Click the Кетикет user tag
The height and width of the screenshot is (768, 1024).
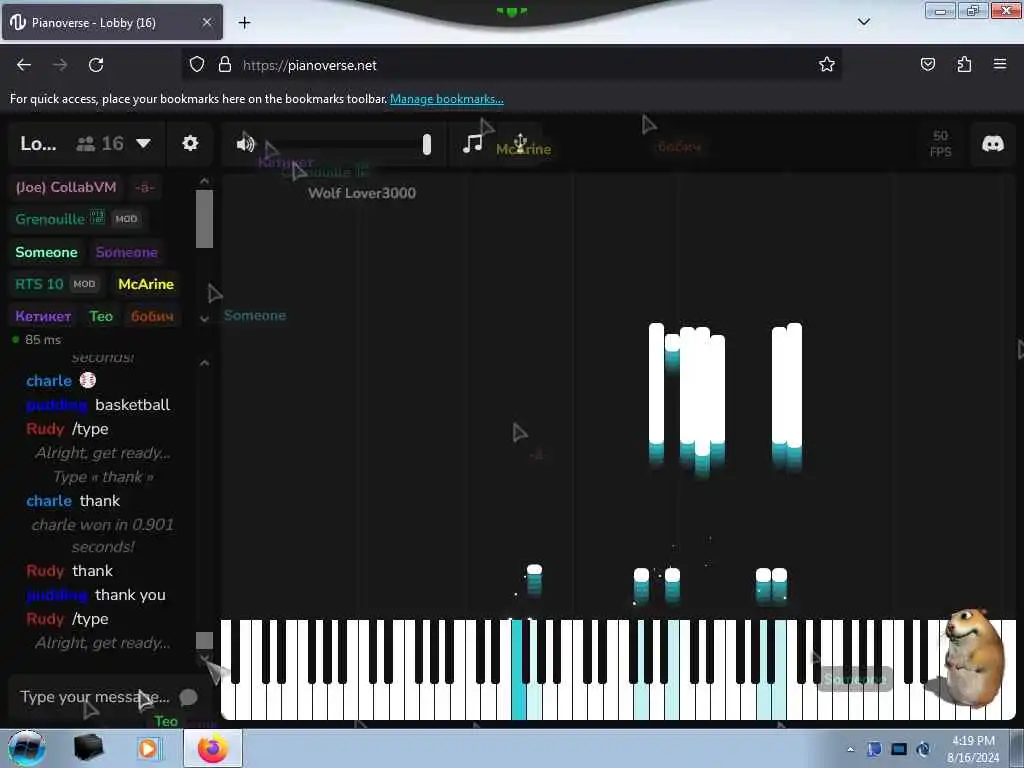tap(43, 316)
